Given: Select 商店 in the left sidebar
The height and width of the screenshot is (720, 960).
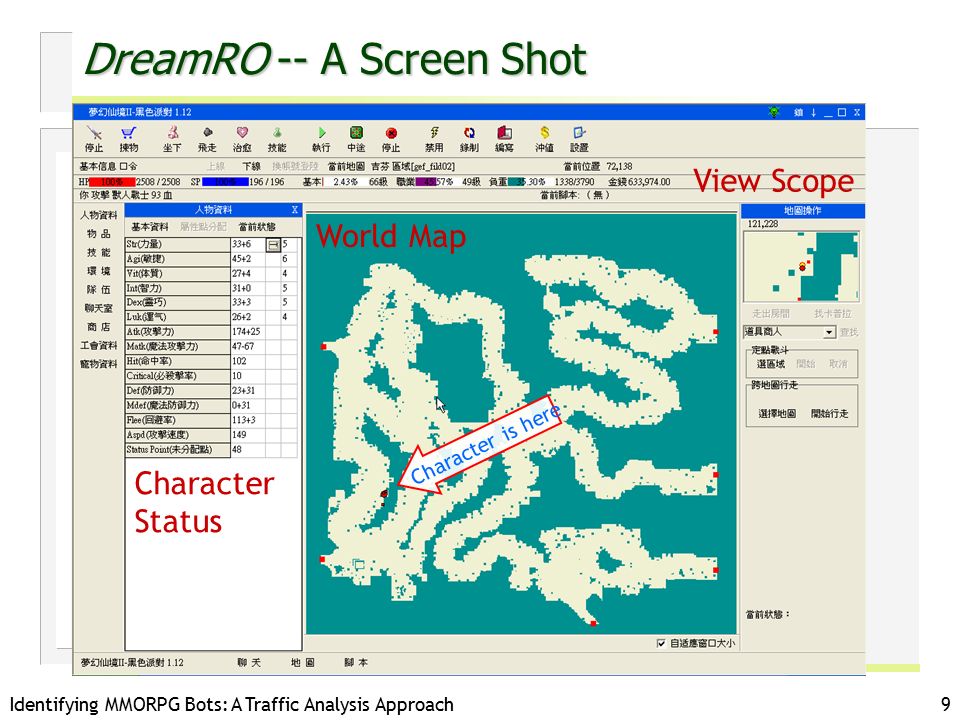Looking at the screenshot, I should [x=99, y=327].
